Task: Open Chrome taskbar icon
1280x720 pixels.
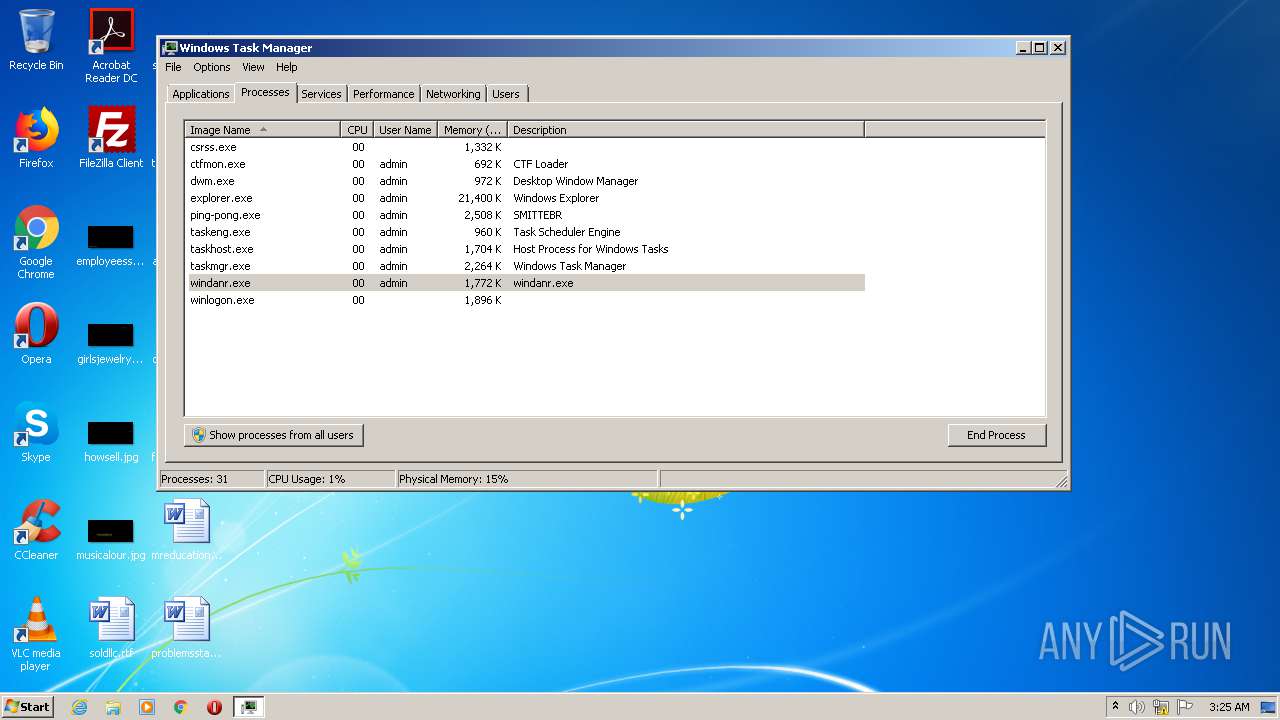Action: 180,707
